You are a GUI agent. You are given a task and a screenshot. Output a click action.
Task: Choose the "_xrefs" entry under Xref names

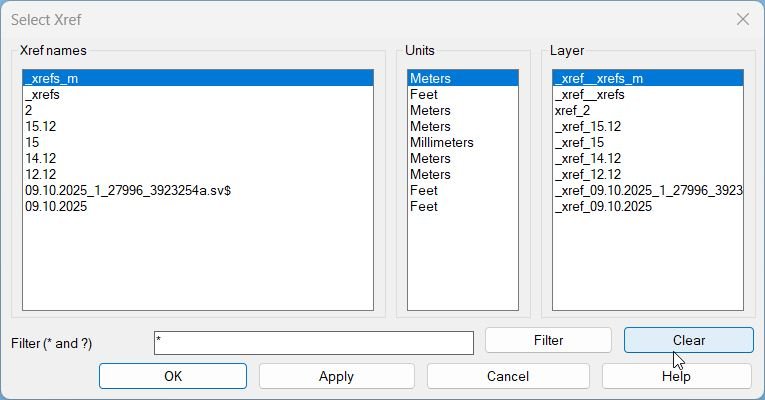(42, 94)
